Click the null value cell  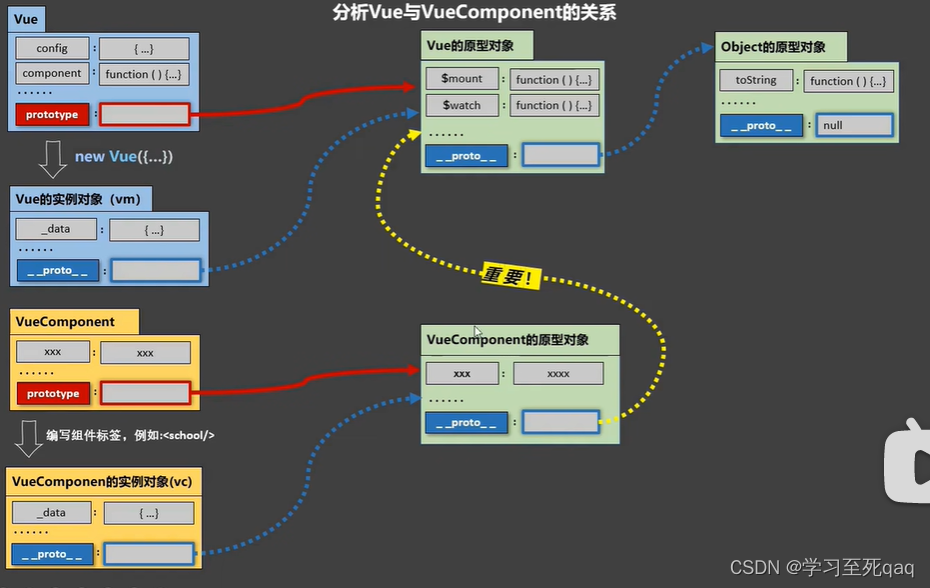[855, 125]
